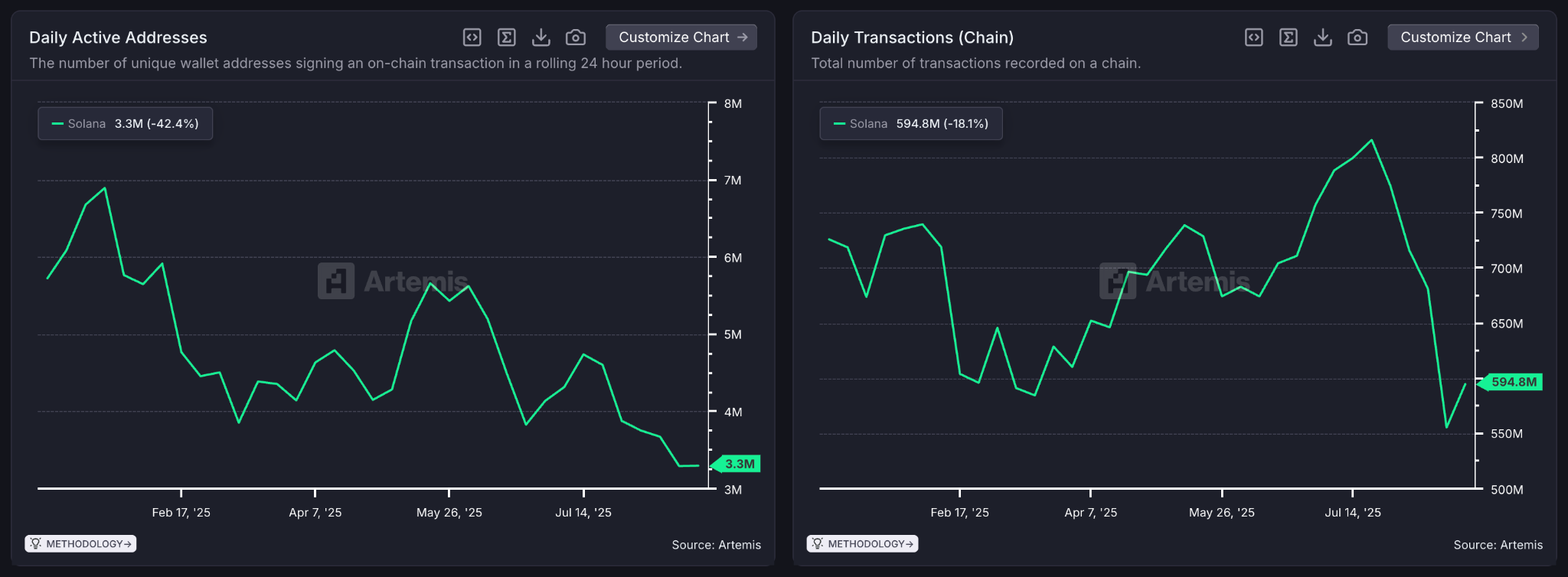Toggle Solana legend in Daily Transactions chart
This screenshot has height=577, width=1568.
click(911, 123)
